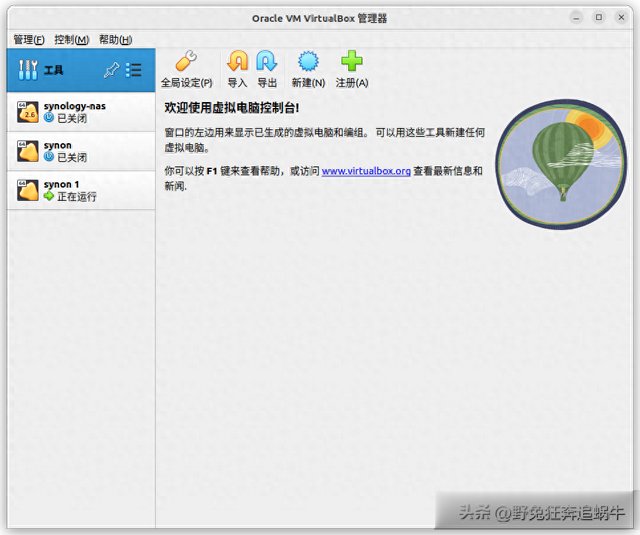
Task: Click the 工具 label text
Action: (53, 70)
